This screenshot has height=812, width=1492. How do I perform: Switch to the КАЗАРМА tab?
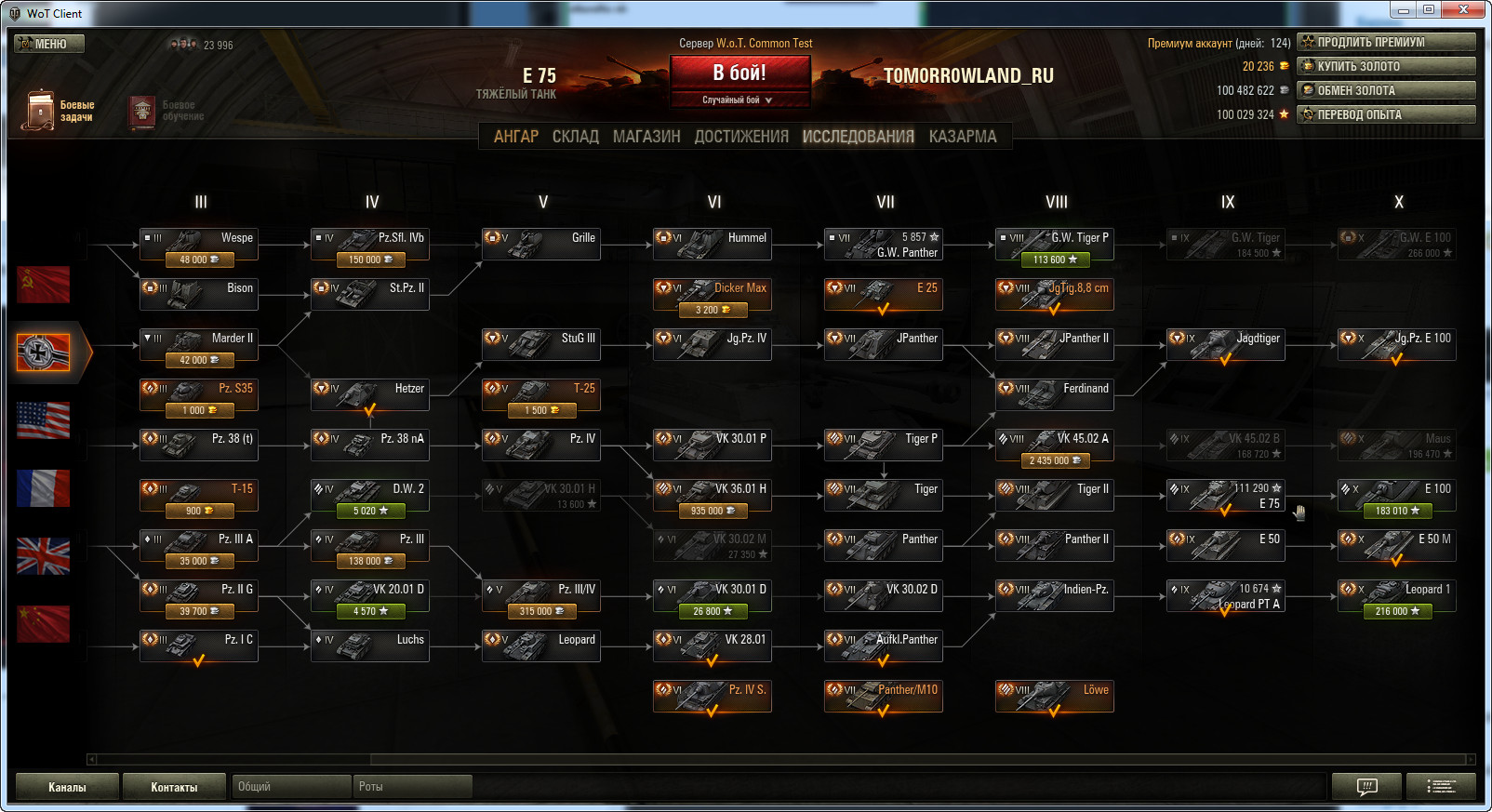point(962,137)
